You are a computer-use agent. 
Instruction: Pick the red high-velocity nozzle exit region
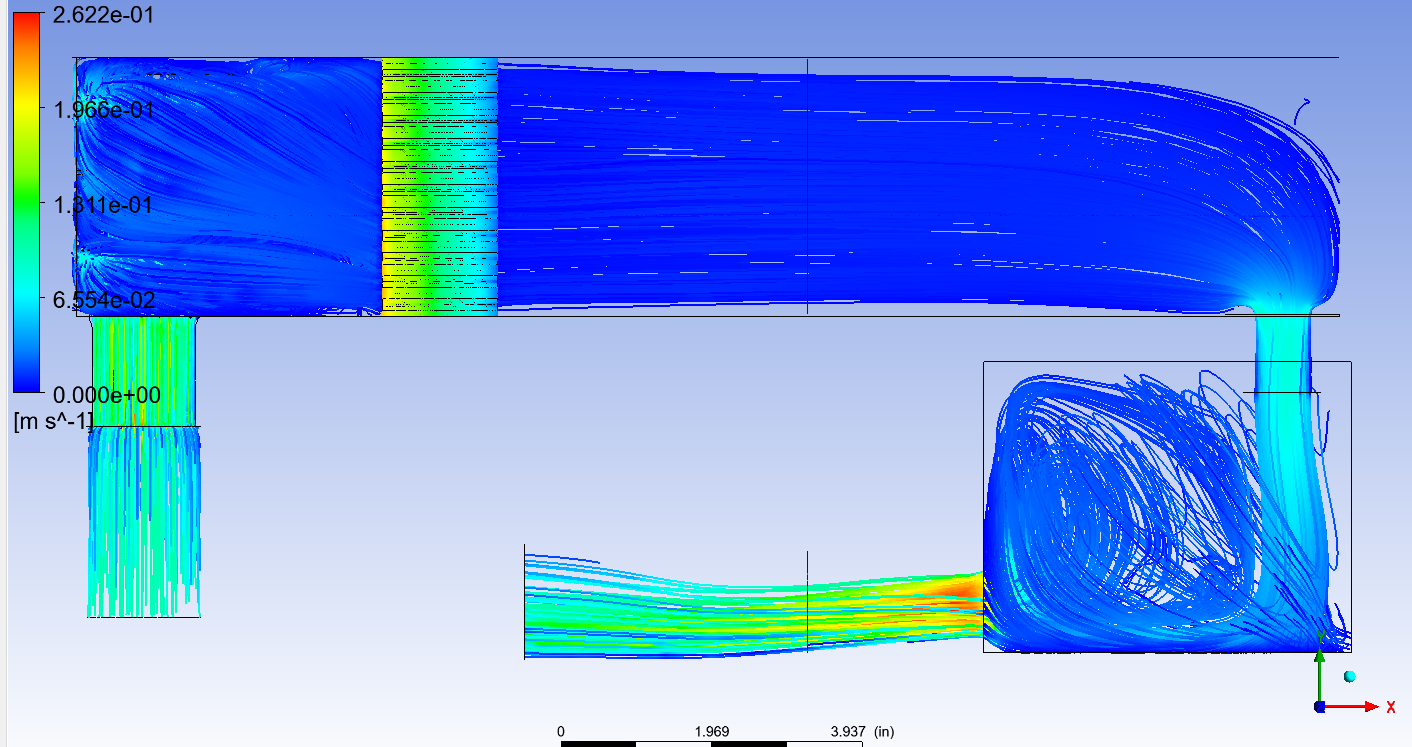coord(958,590)
